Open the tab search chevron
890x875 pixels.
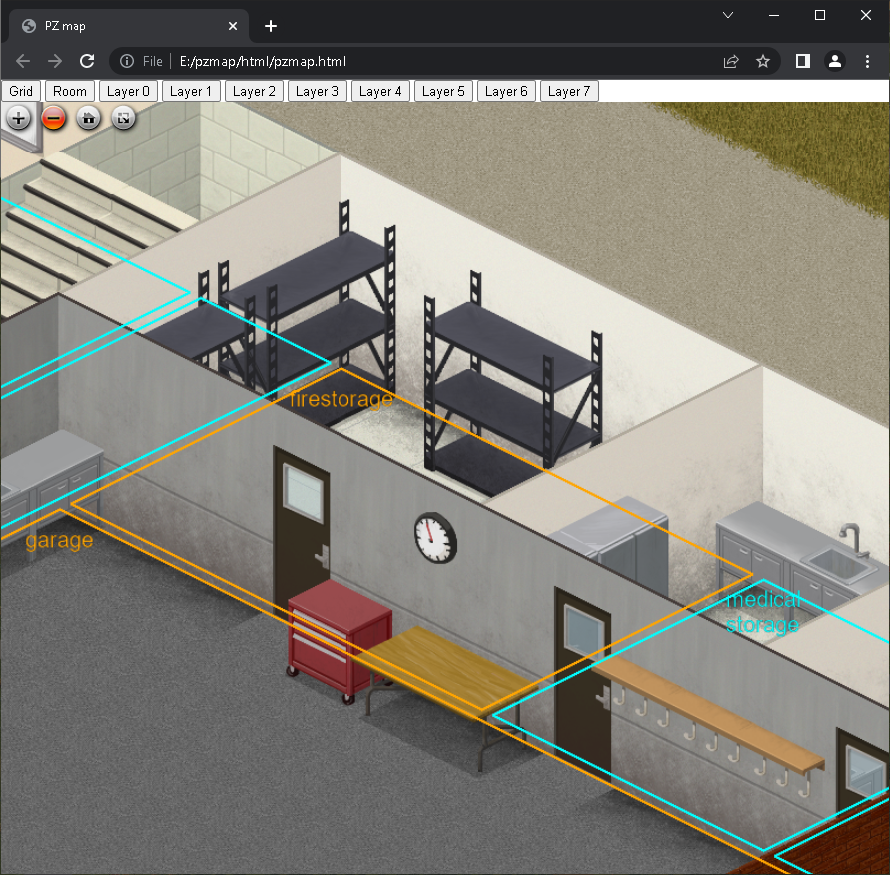click(728, 15)
